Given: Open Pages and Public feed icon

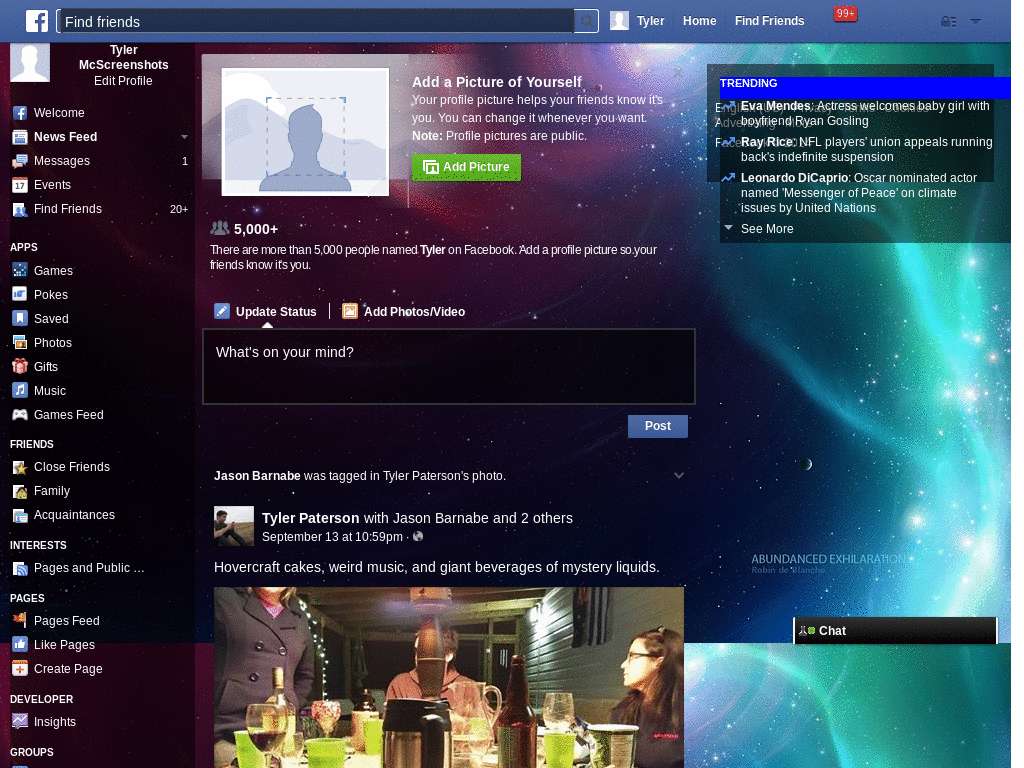Looking at the screenshot, I should [x=20, y=569].
